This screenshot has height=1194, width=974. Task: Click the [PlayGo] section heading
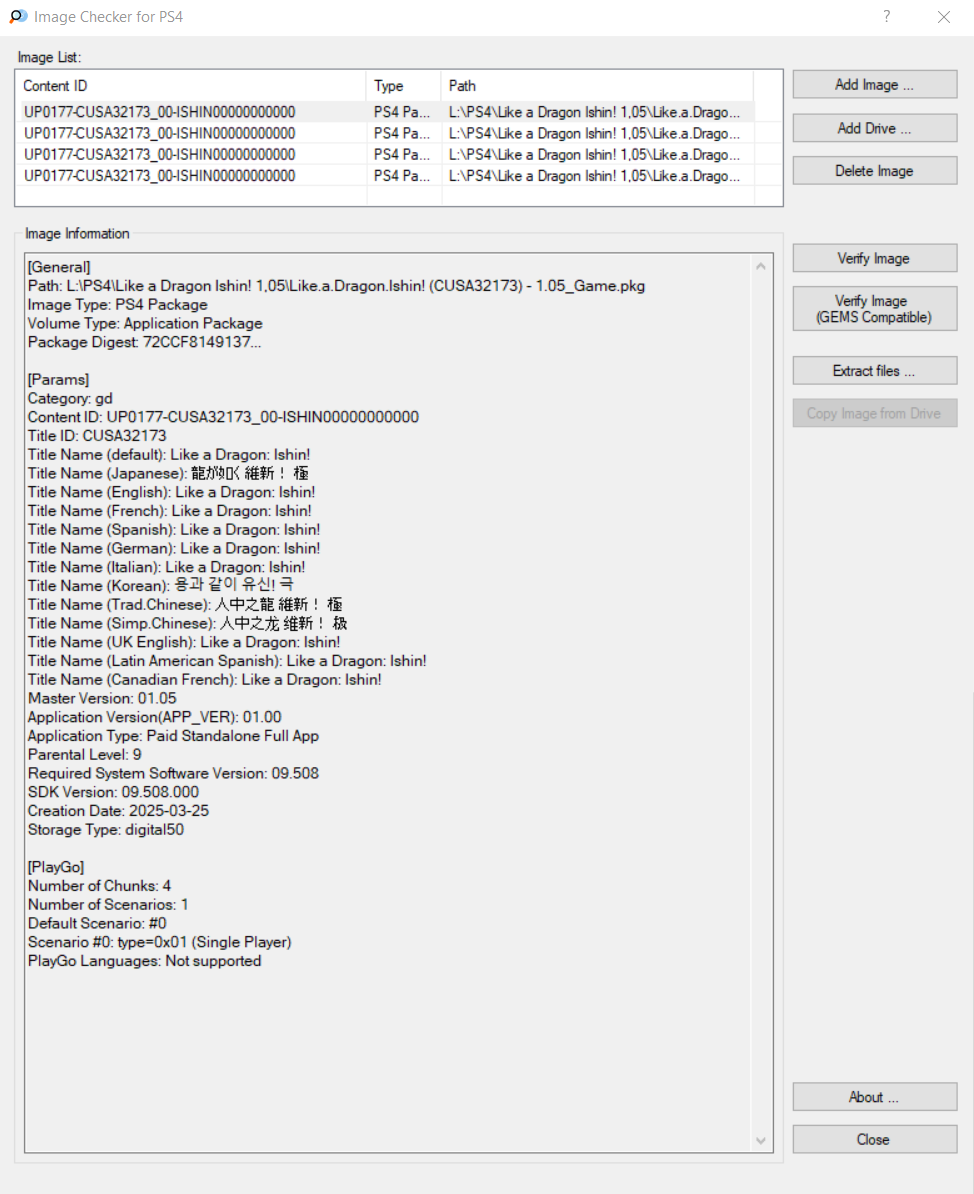[x=56, y=867]
